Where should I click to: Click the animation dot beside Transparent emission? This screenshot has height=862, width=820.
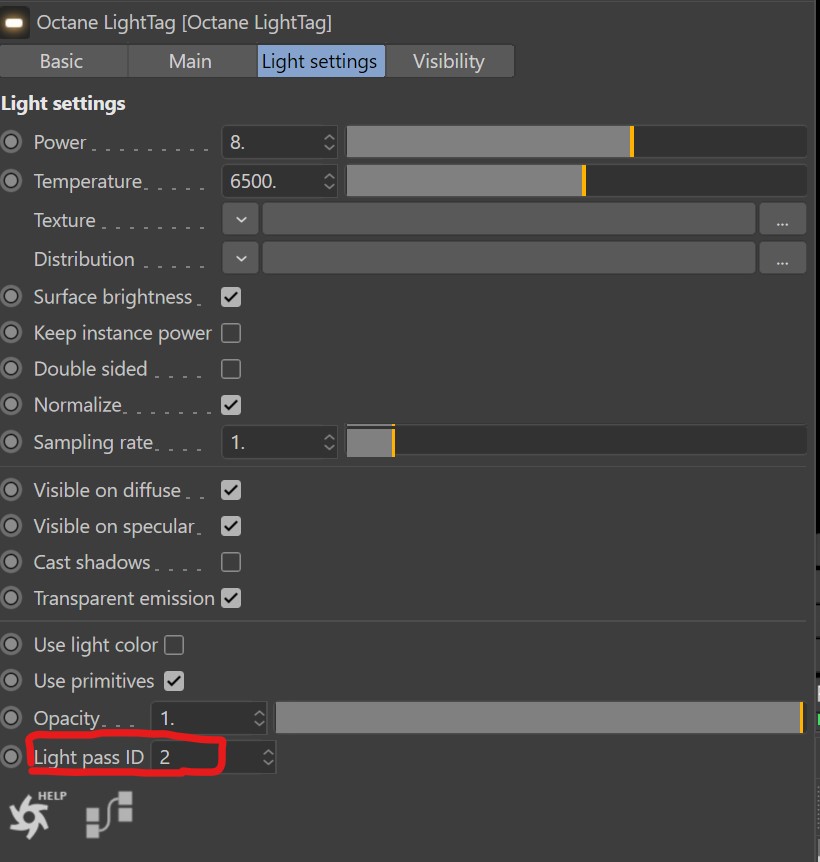(x=11, y=598)
